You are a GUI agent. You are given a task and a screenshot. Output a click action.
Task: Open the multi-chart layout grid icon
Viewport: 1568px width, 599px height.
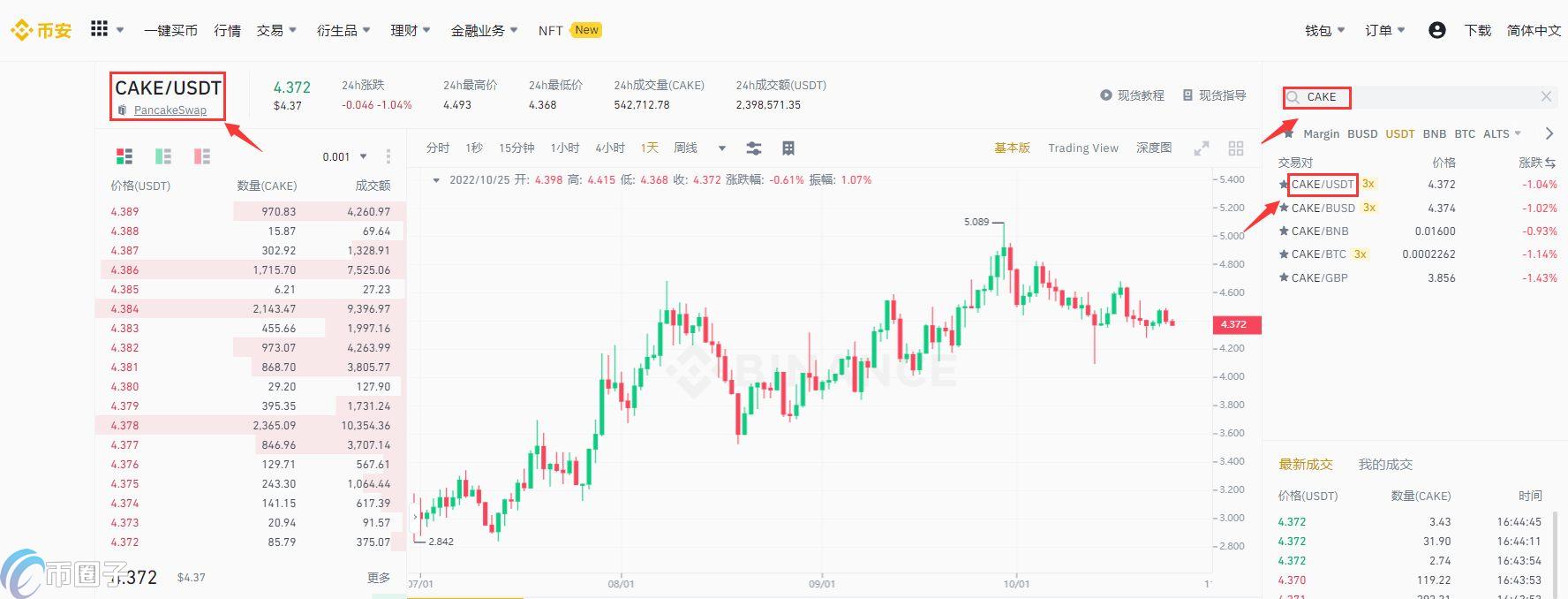tap(1236, 148)
